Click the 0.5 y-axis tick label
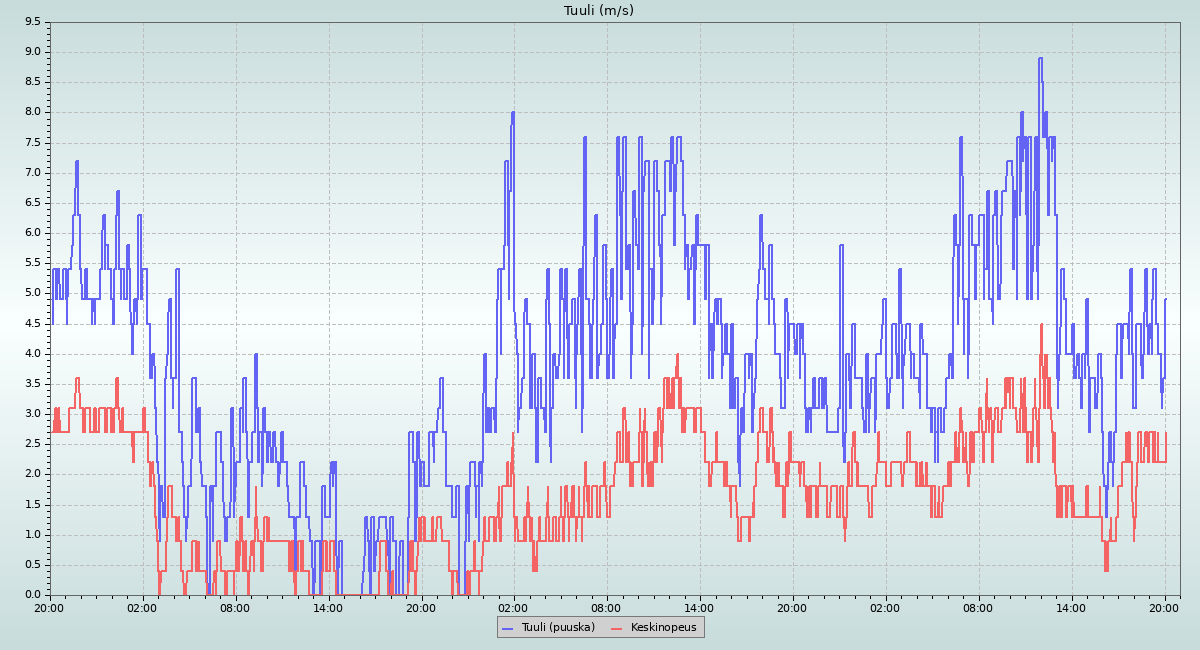The height and width of the screenshot is (650, 1200). (33, 565)
